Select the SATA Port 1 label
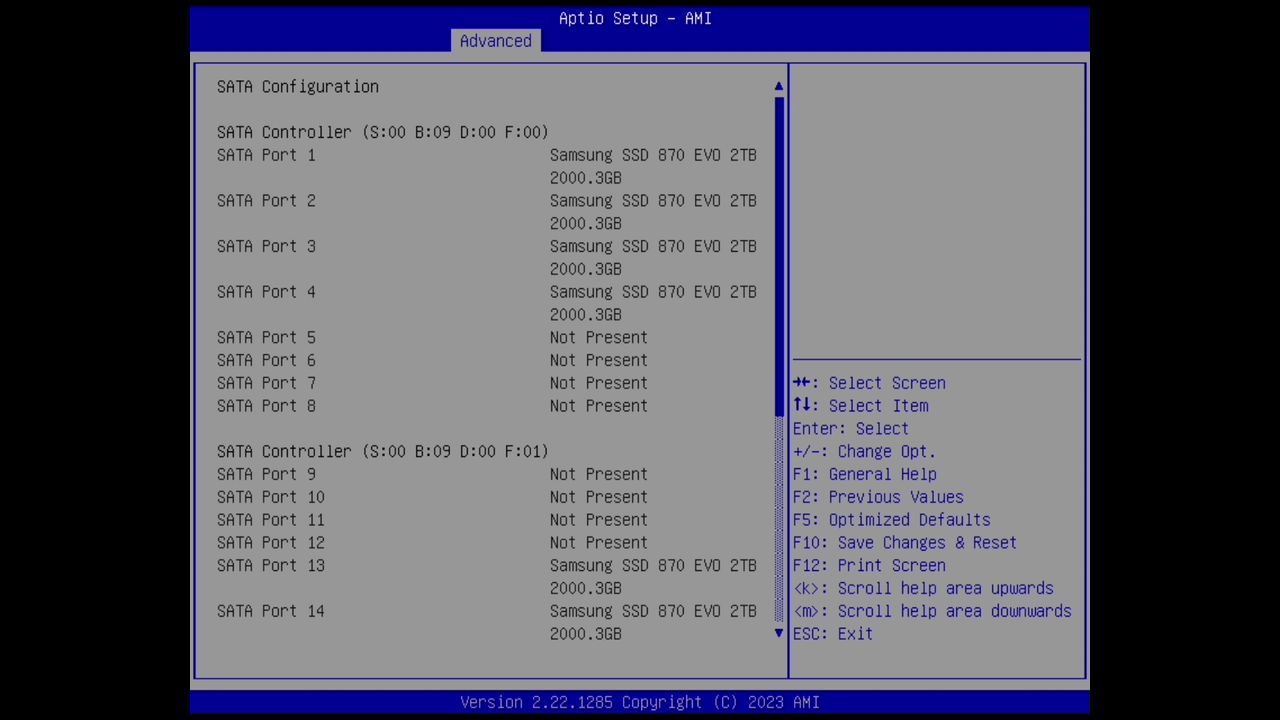 266,155
